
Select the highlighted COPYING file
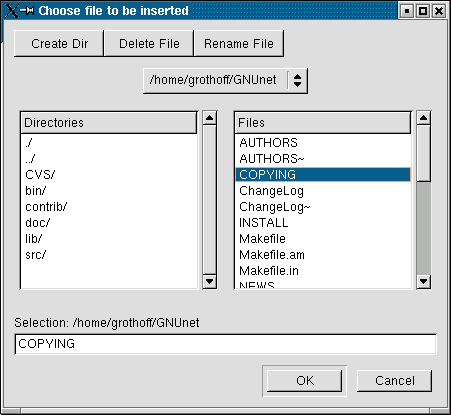[323, 175]
